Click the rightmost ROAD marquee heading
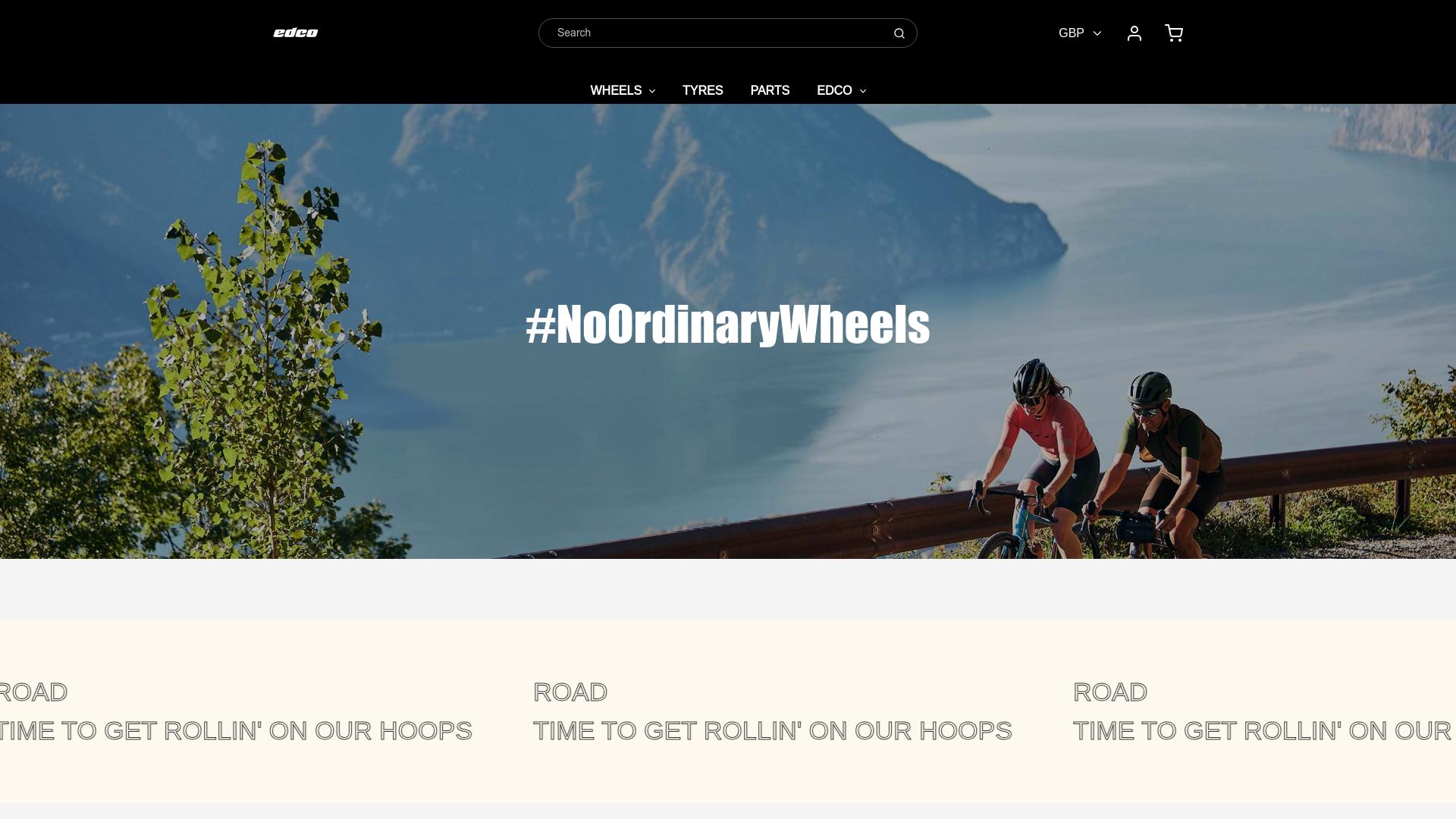Viewport: 1456px width, 819px height. [x=1110, y=692]
